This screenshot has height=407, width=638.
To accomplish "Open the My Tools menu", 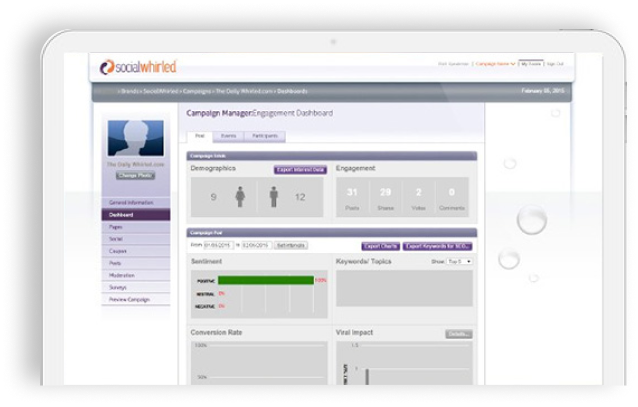I will coord(531,63).
